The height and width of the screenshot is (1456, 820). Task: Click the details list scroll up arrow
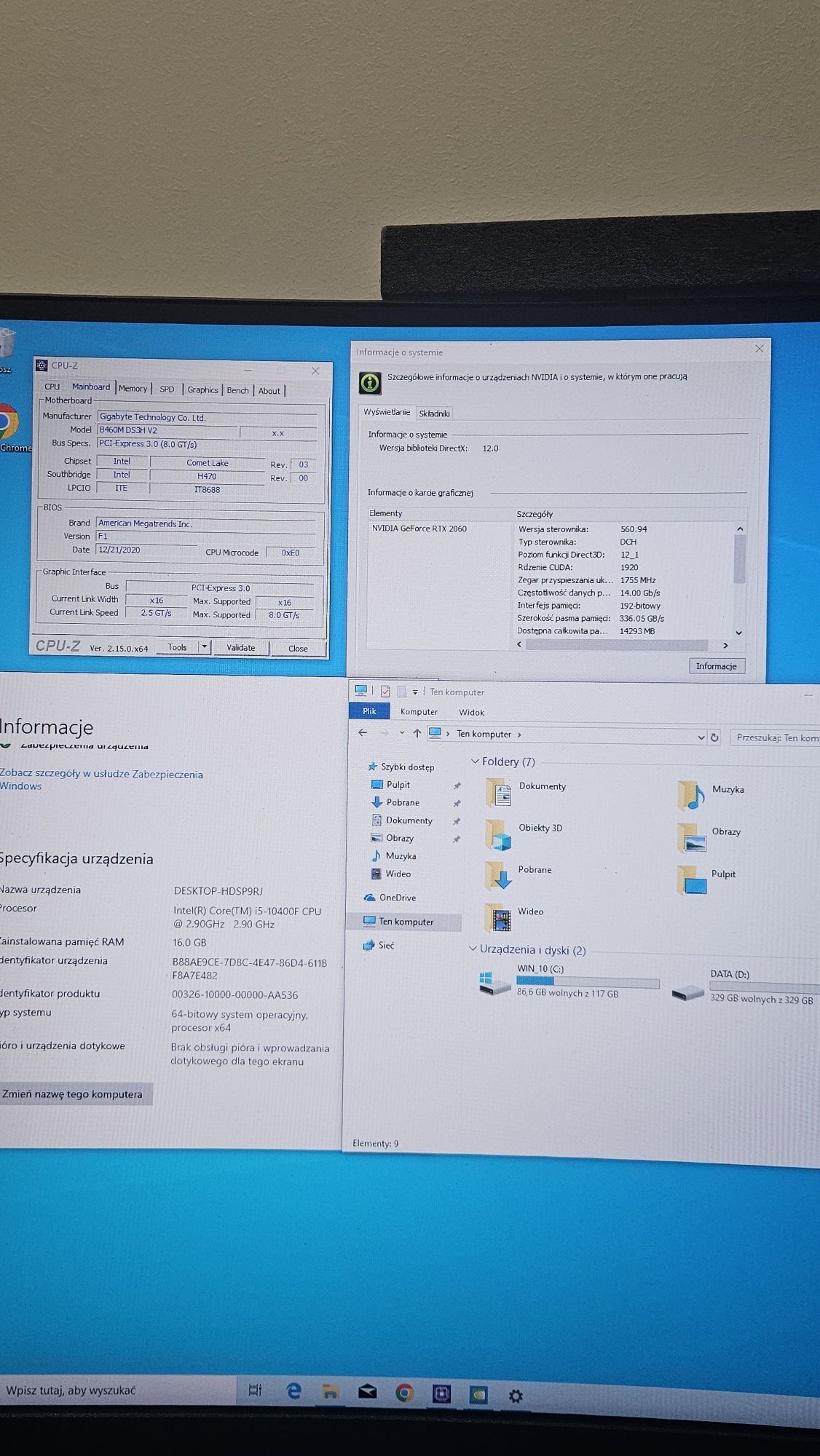740,529
